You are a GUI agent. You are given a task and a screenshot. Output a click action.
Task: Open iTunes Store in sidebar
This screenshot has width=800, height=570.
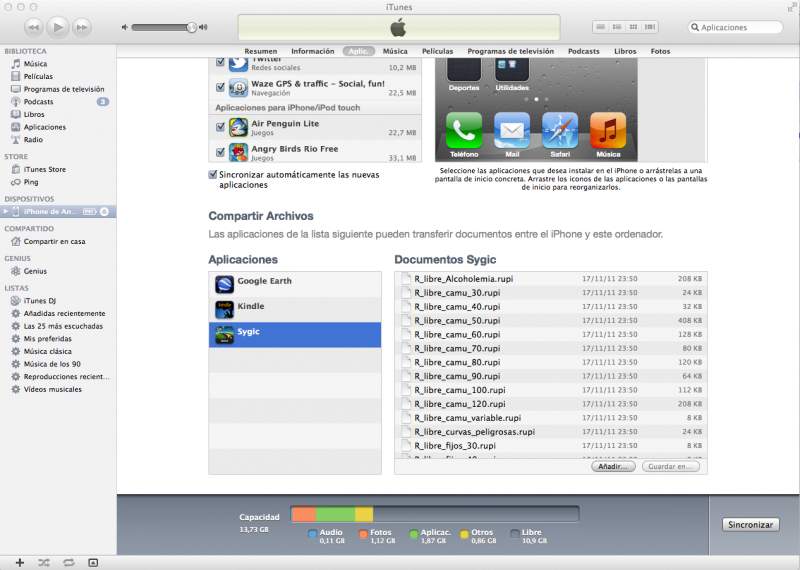point(44,170)
